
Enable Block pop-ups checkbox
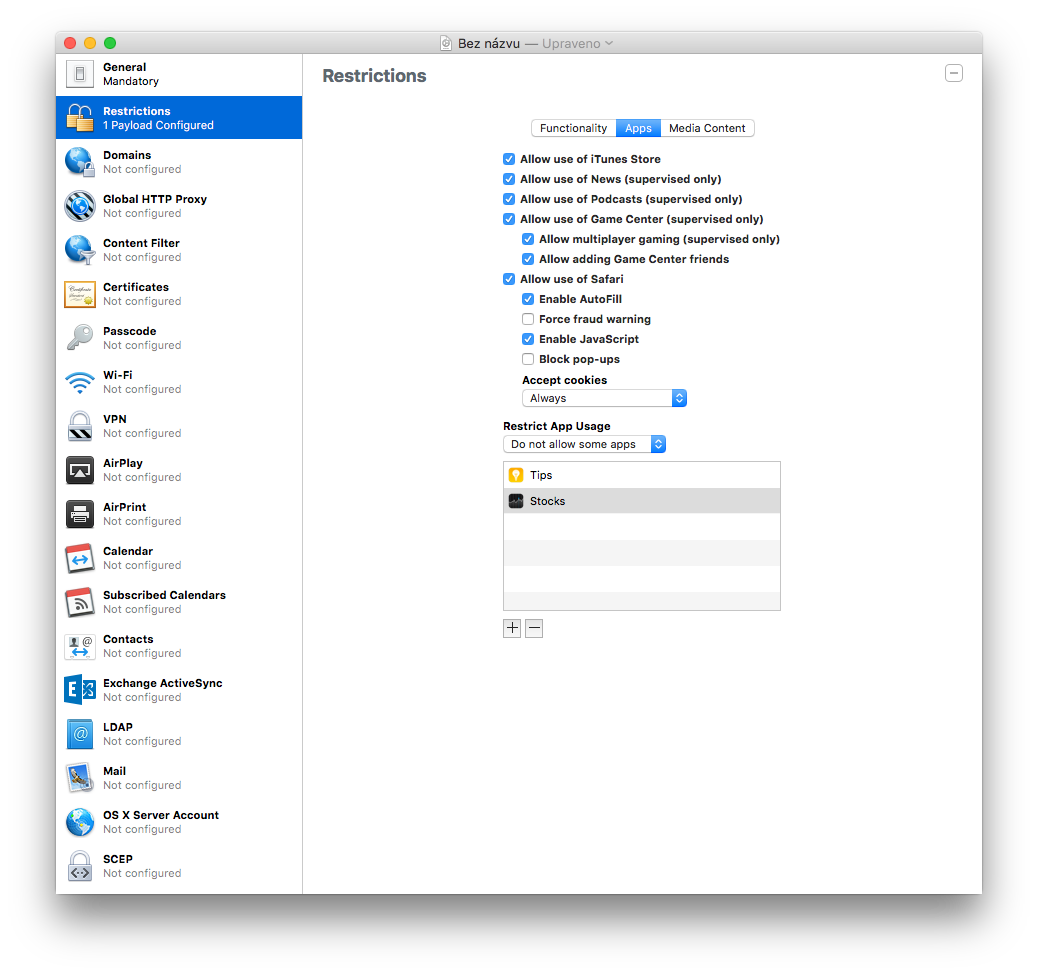point(528,359)
